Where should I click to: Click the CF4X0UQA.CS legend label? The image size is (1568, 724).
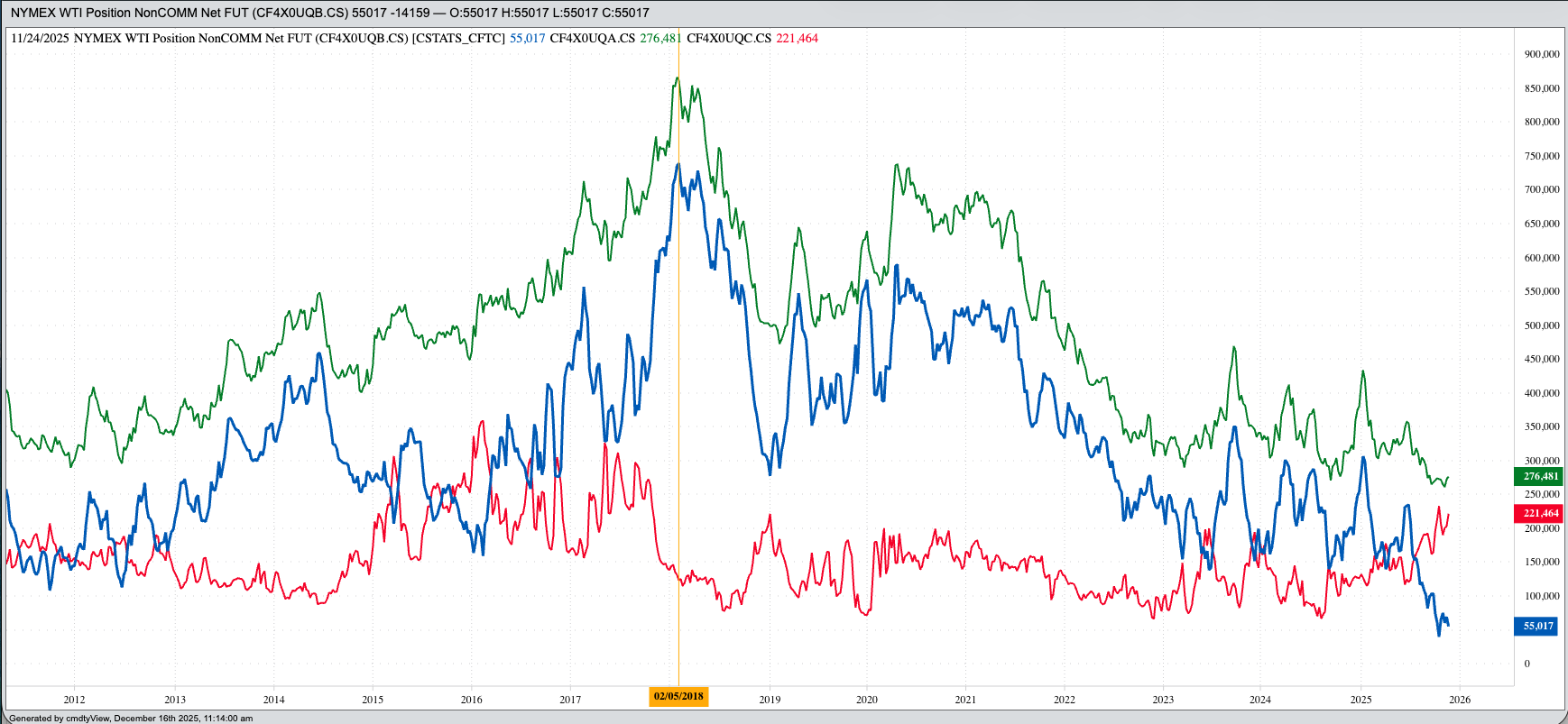point(592,38)
